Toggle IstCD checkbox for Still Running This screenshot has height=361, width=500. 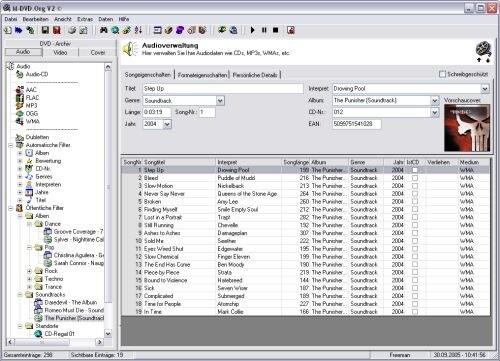(415, 225)
